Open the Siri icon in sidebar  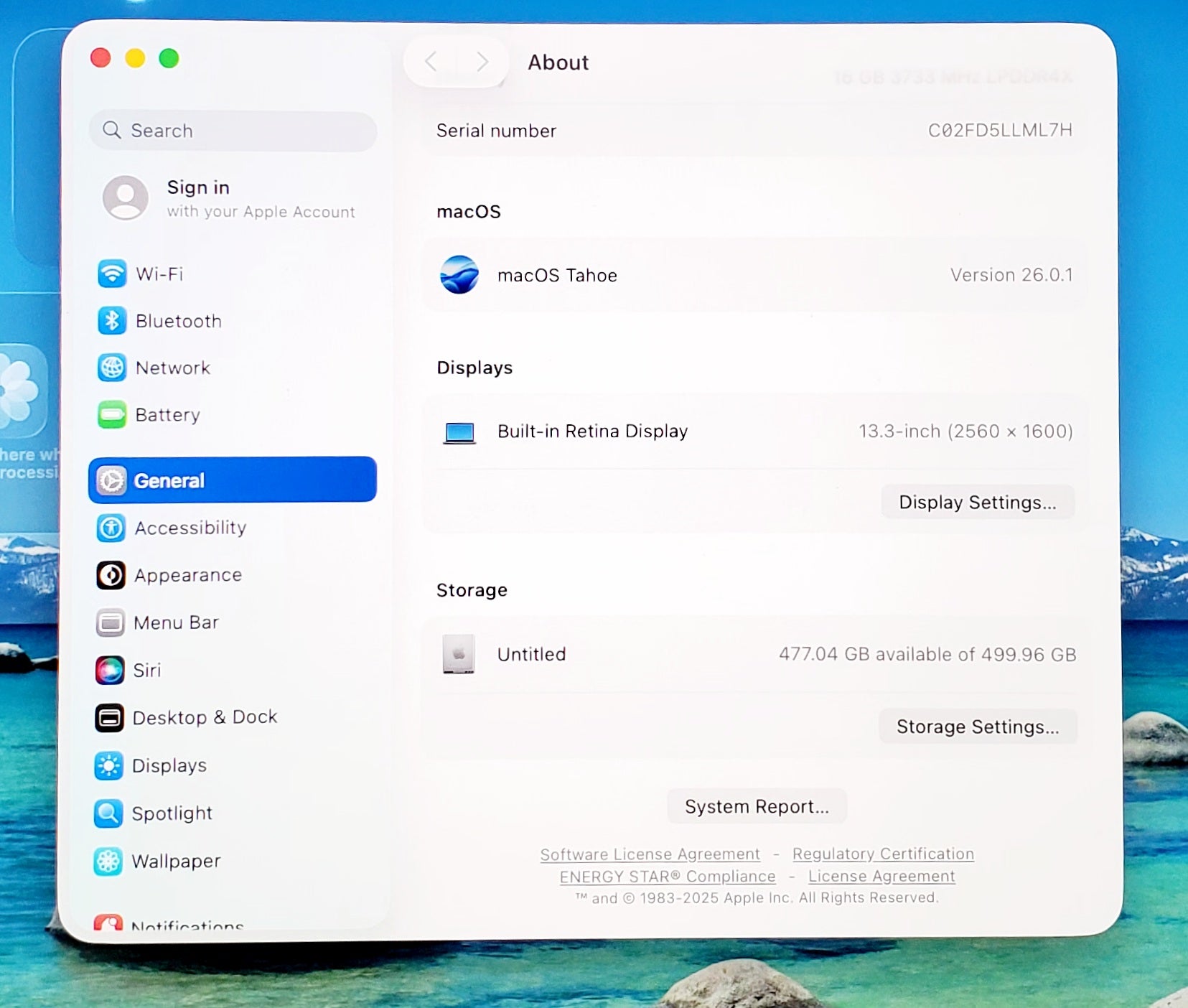[110, 670]
